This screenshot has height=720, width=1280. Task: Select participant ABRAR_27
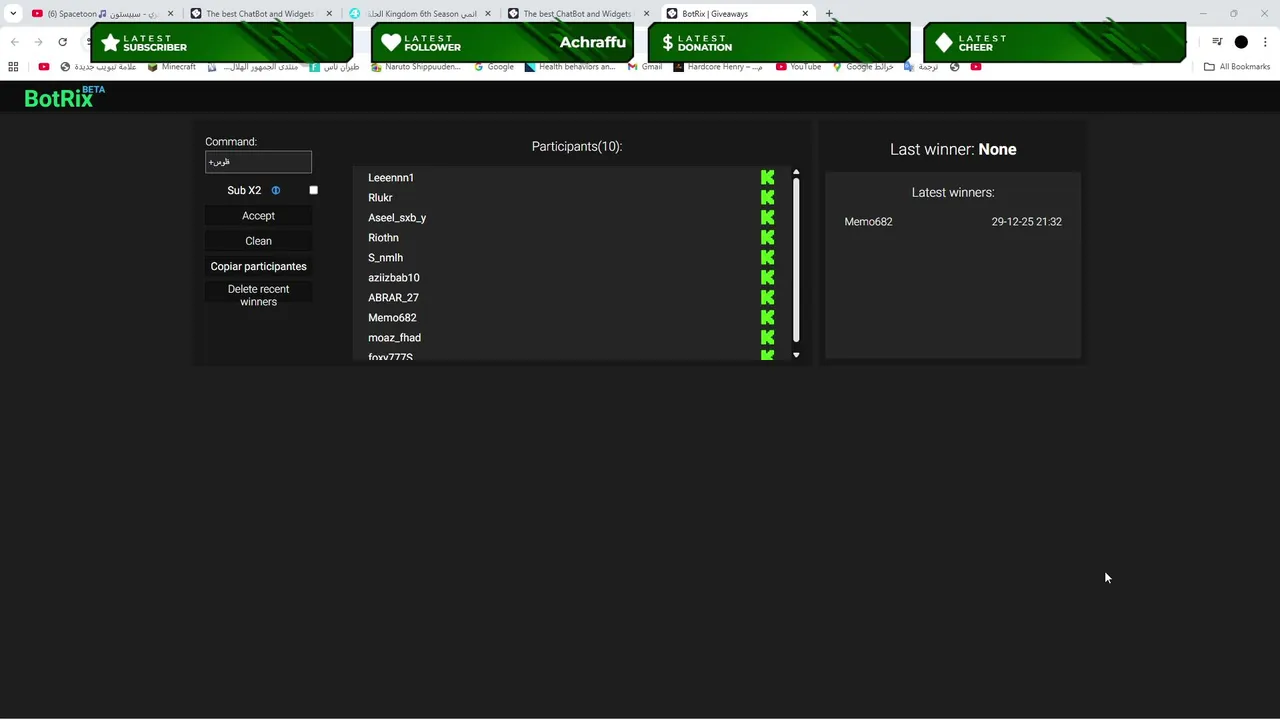tap(393, 298)
